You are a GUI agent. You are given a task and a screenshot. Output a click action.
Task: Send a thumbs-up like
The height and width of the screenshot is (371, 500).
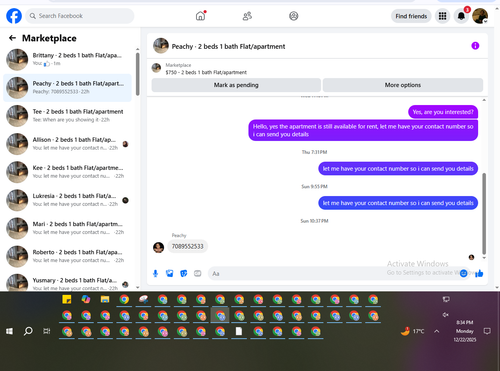[479, 274]
